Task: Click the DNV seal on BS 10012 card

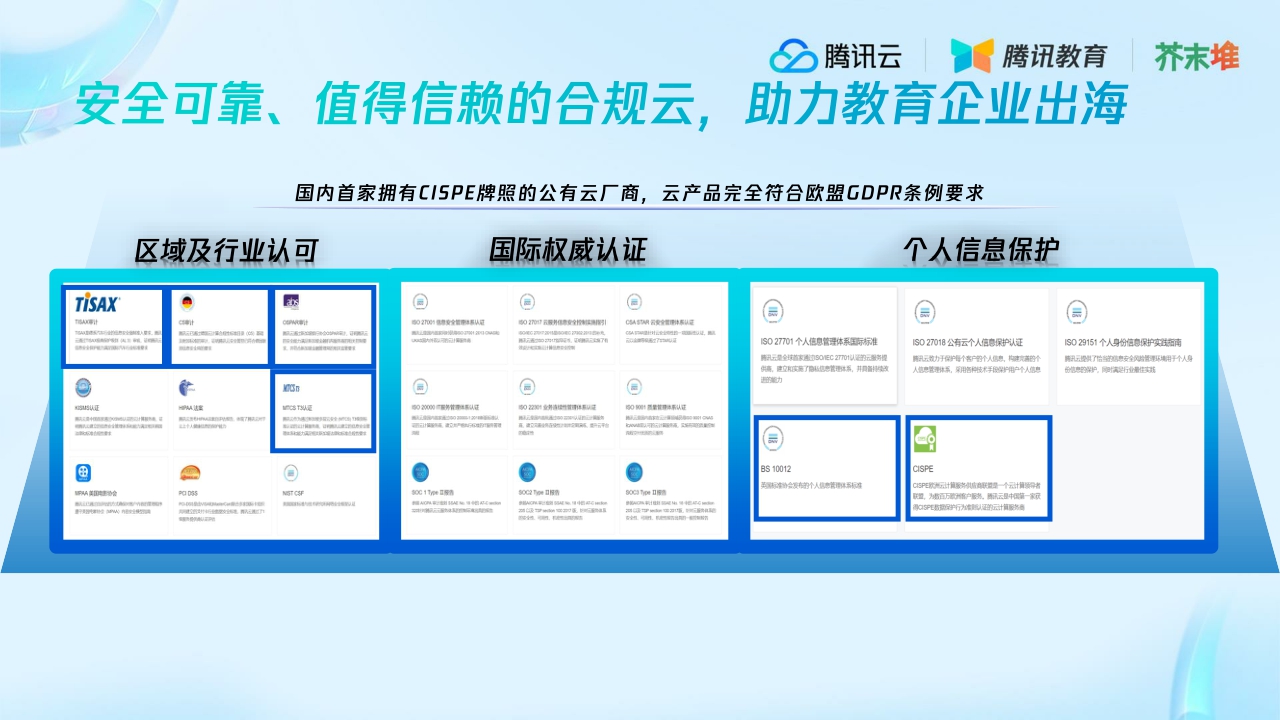Action: (x=773, y=437)
